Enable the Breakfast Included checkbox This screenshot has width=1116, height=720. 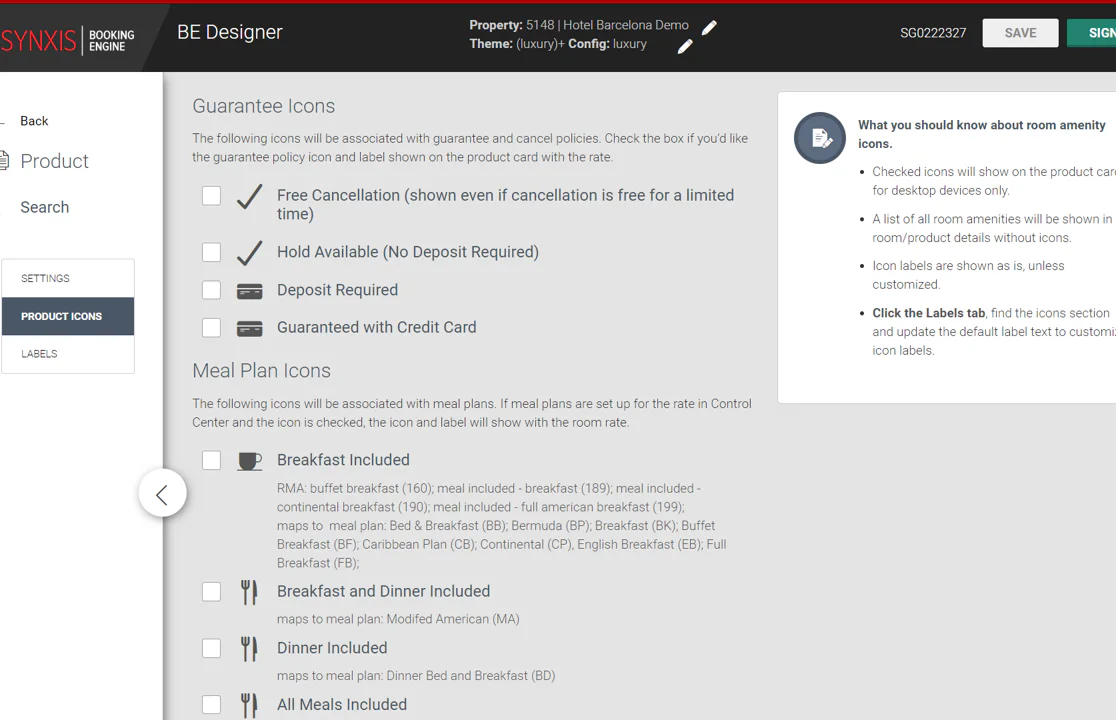211,460
